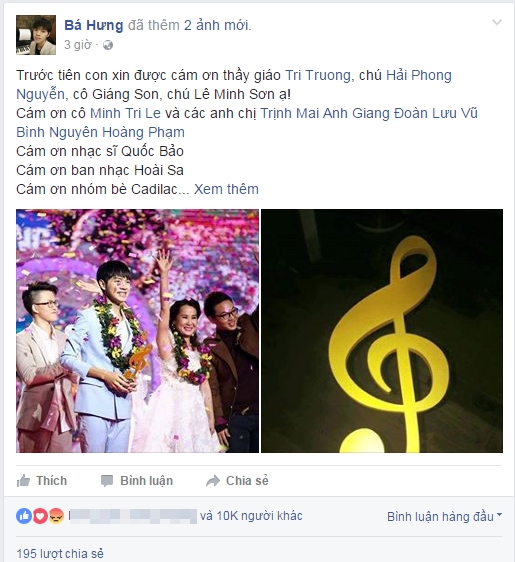Click the Bình luận speech bubble icon
Screen dimensions: 515x562
[x=107, y=481]
